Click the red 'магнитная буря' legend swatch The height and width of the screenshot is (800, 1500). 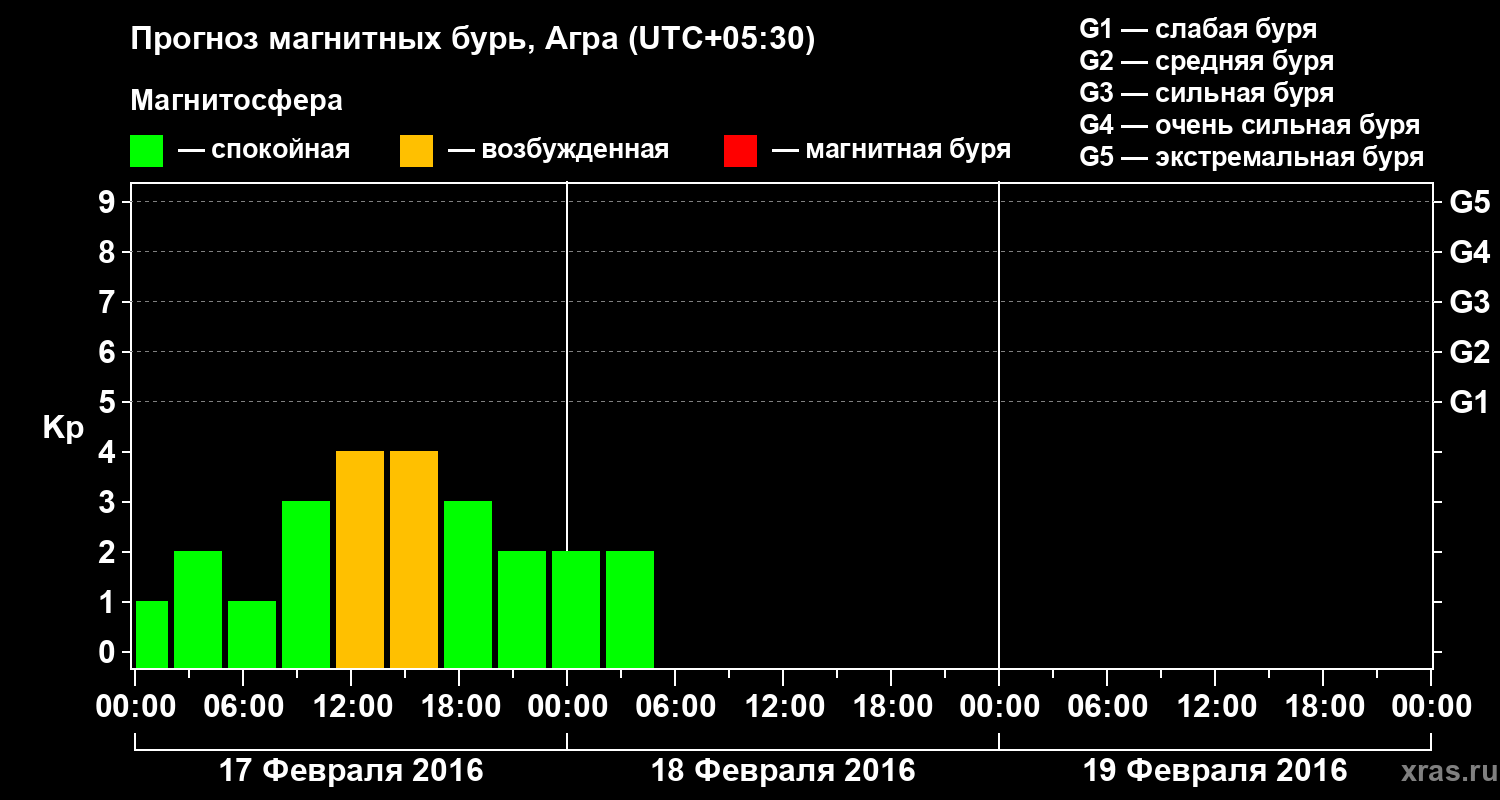point(740,151)
